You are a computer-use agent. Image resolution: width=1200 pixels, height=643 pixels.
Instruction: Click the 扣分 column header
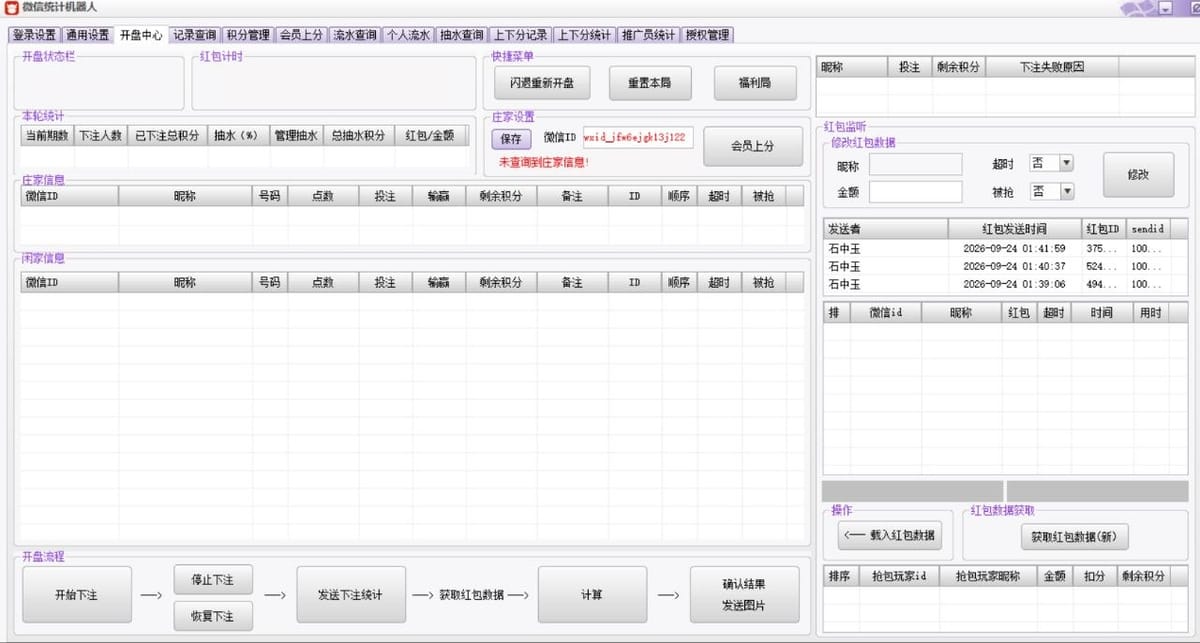[x=1094, y=577]
